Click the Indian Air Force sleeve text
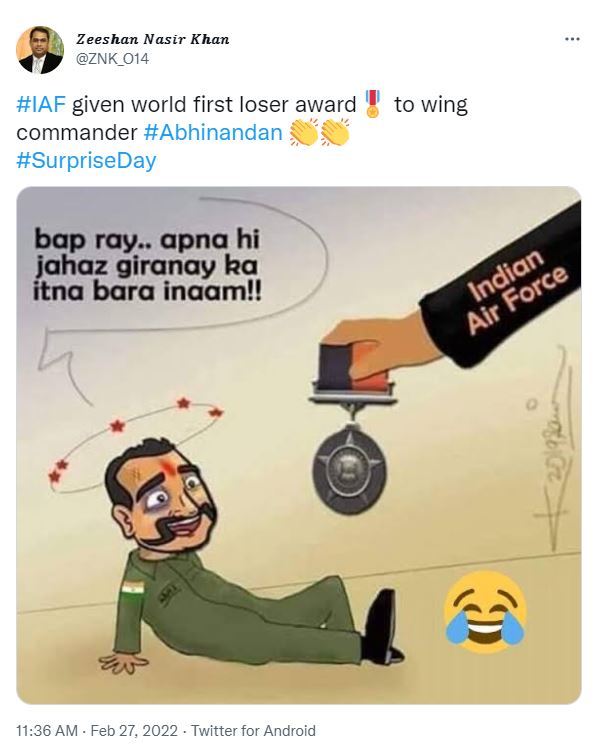This screenshot has width=597, height=752. [x=516, y=291]
